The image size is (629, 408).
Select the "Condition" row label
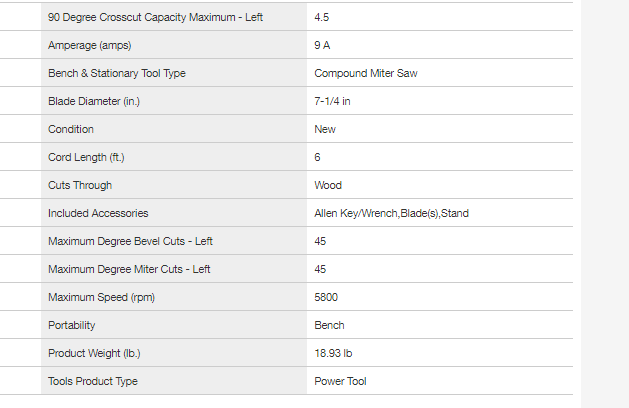point(71,129)
